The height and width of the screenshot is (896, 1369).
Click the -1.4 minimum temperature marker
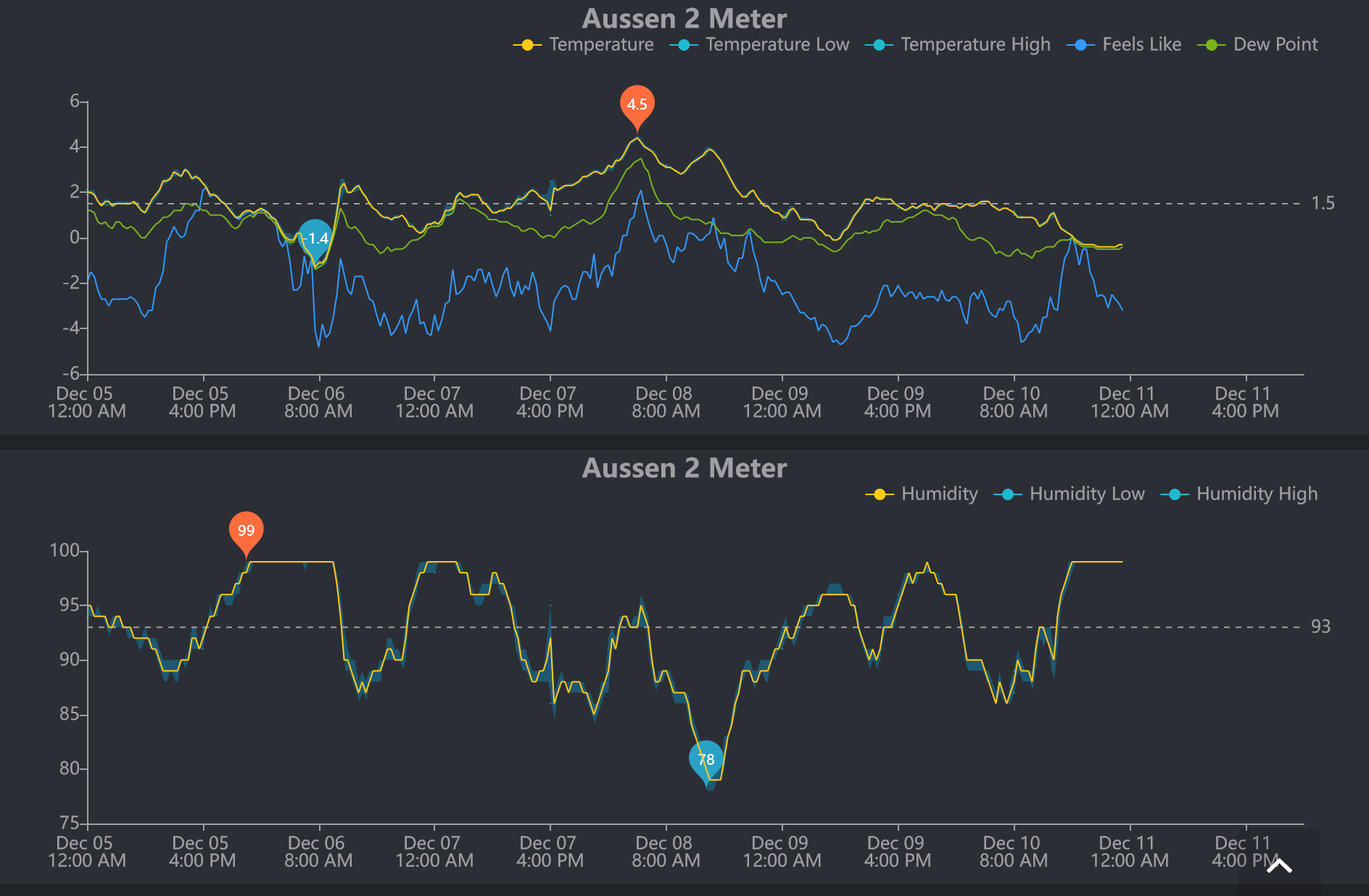click(316, 238)
